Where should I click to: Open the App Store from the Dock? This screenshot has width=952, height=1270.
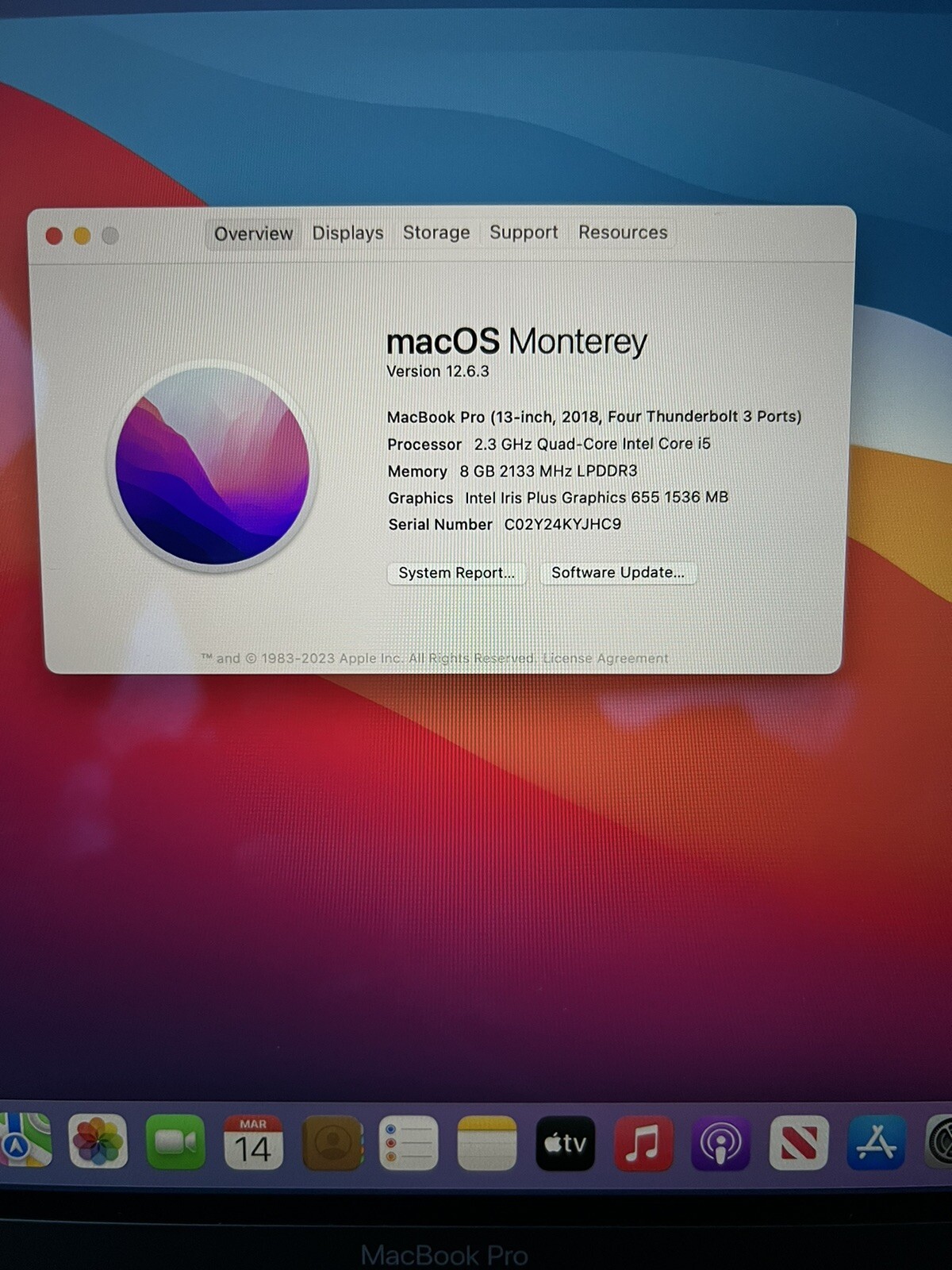pos(876,1141)
